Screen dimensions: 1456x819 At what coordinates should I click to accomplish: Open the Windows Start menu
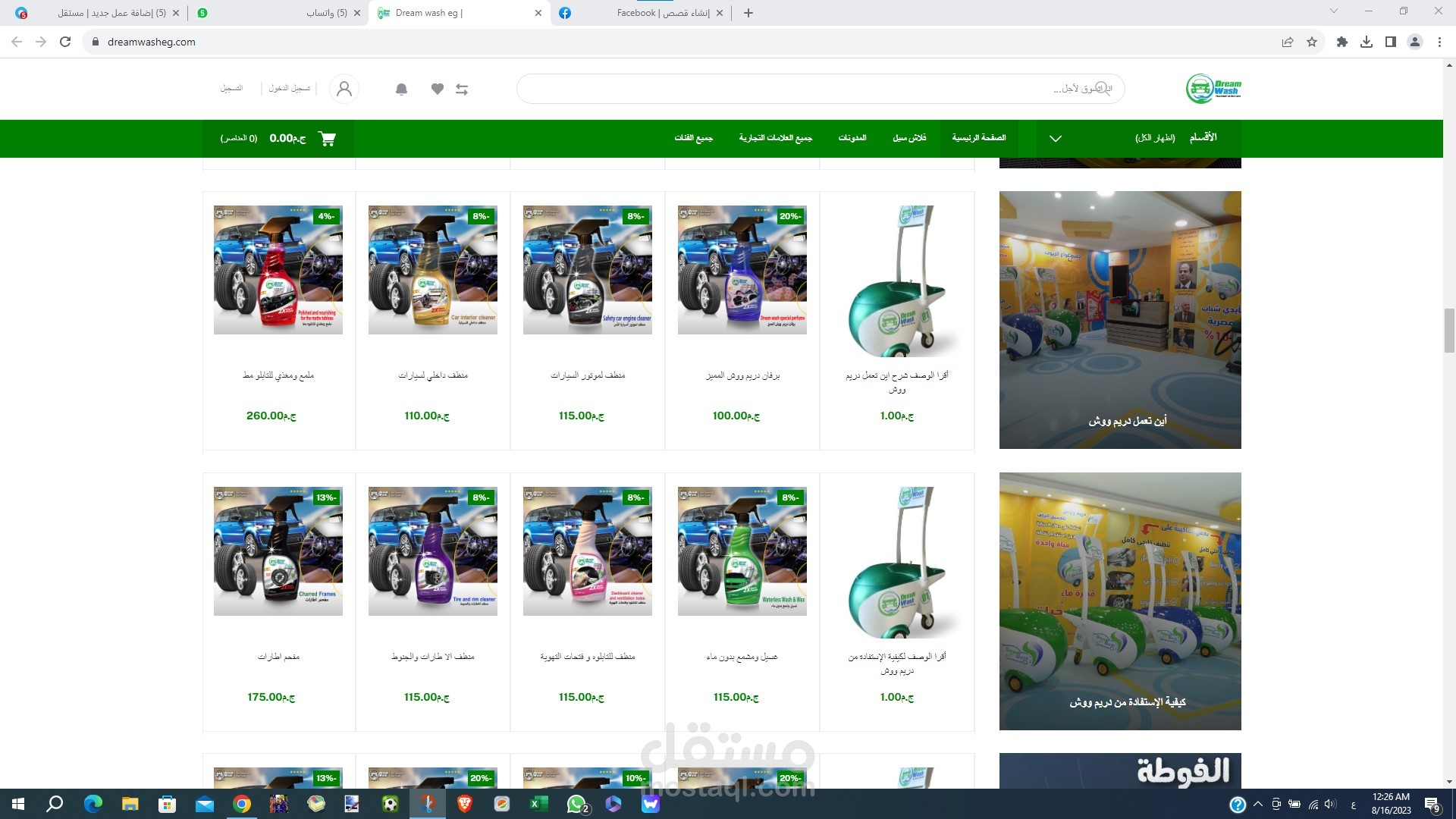click(18, 804)
